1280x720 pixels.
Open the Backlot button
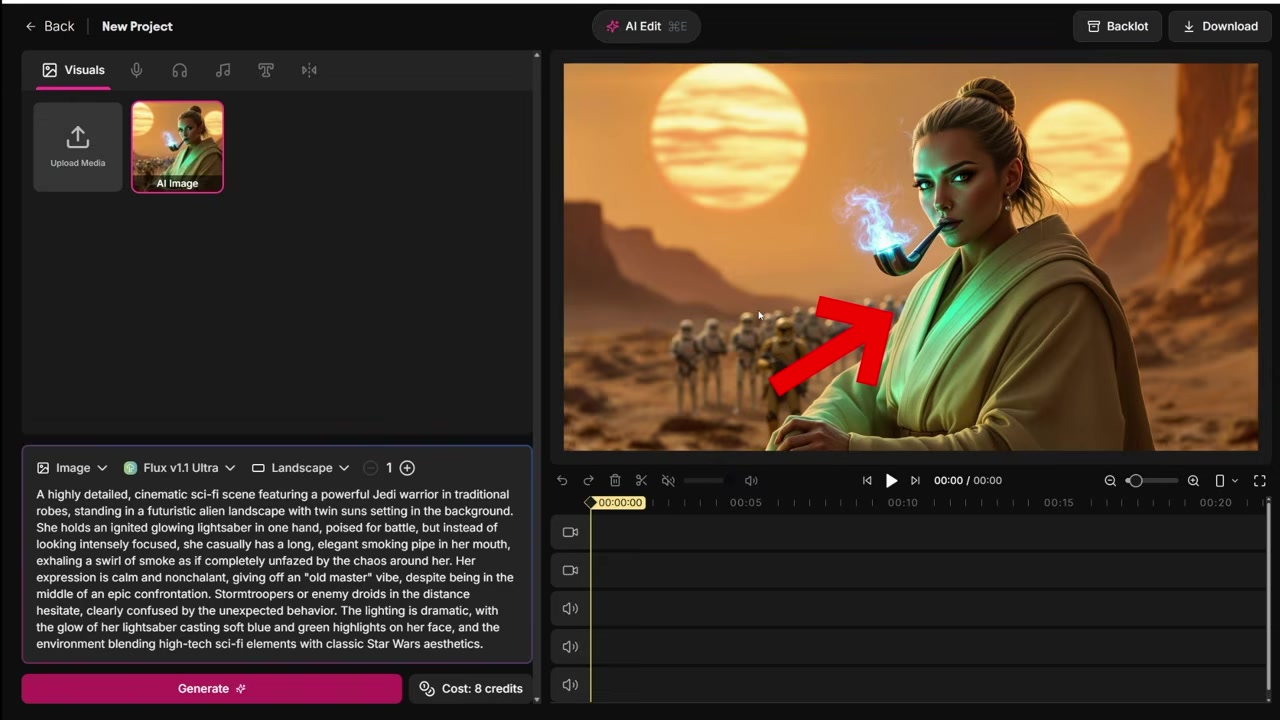point(1118,26)
